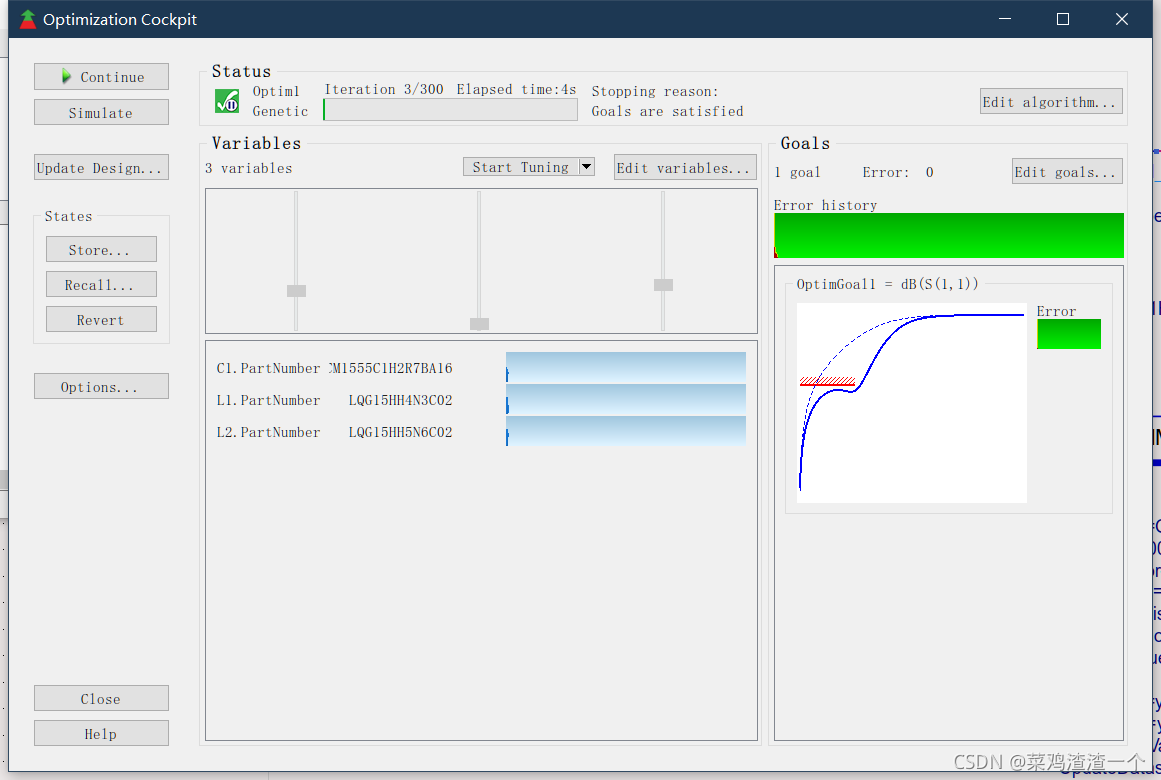This screenshot has width=1161, height=780.
Task: Click part value LQG15HH4N3C02
Action: point(401,400)
